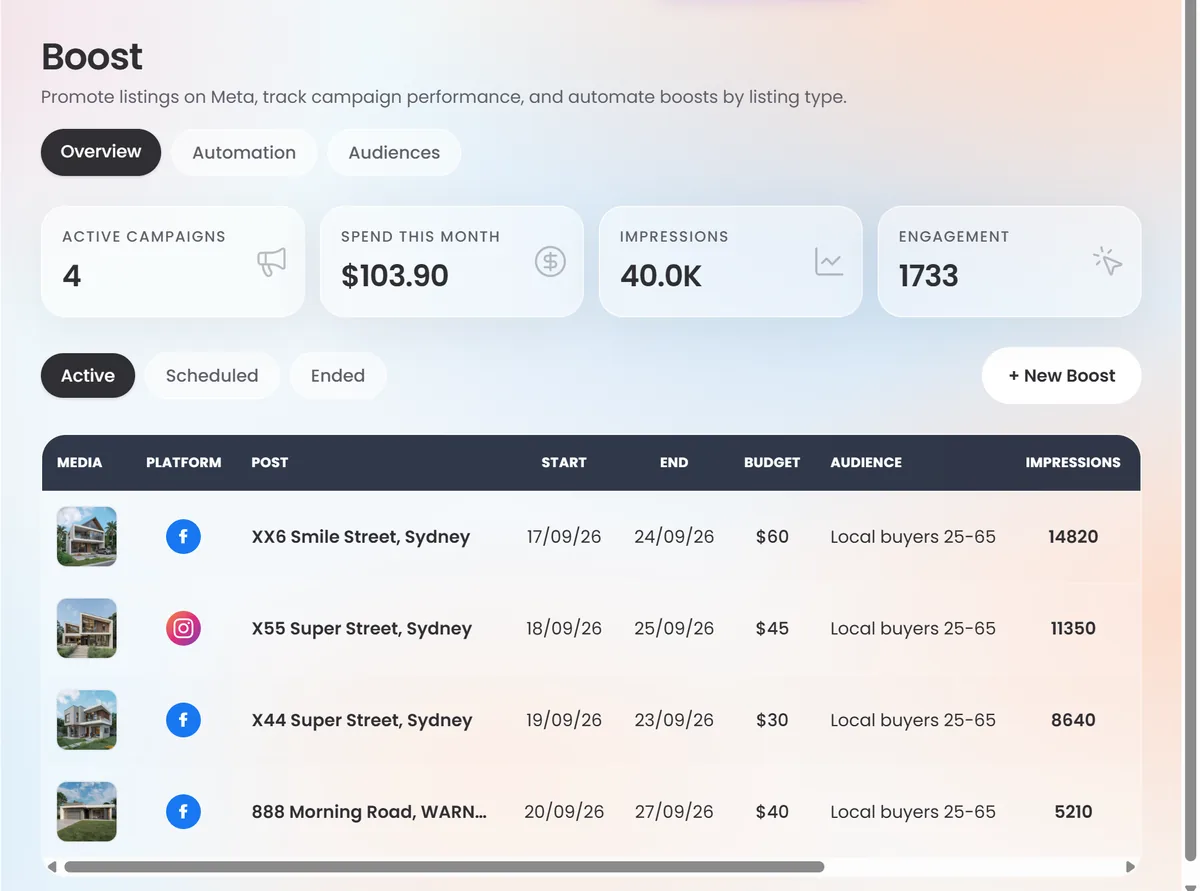Open thumbnail of XX6 Smile Street listing
1200x891 pixels.
pyautogui.click(x=87, y=537)
